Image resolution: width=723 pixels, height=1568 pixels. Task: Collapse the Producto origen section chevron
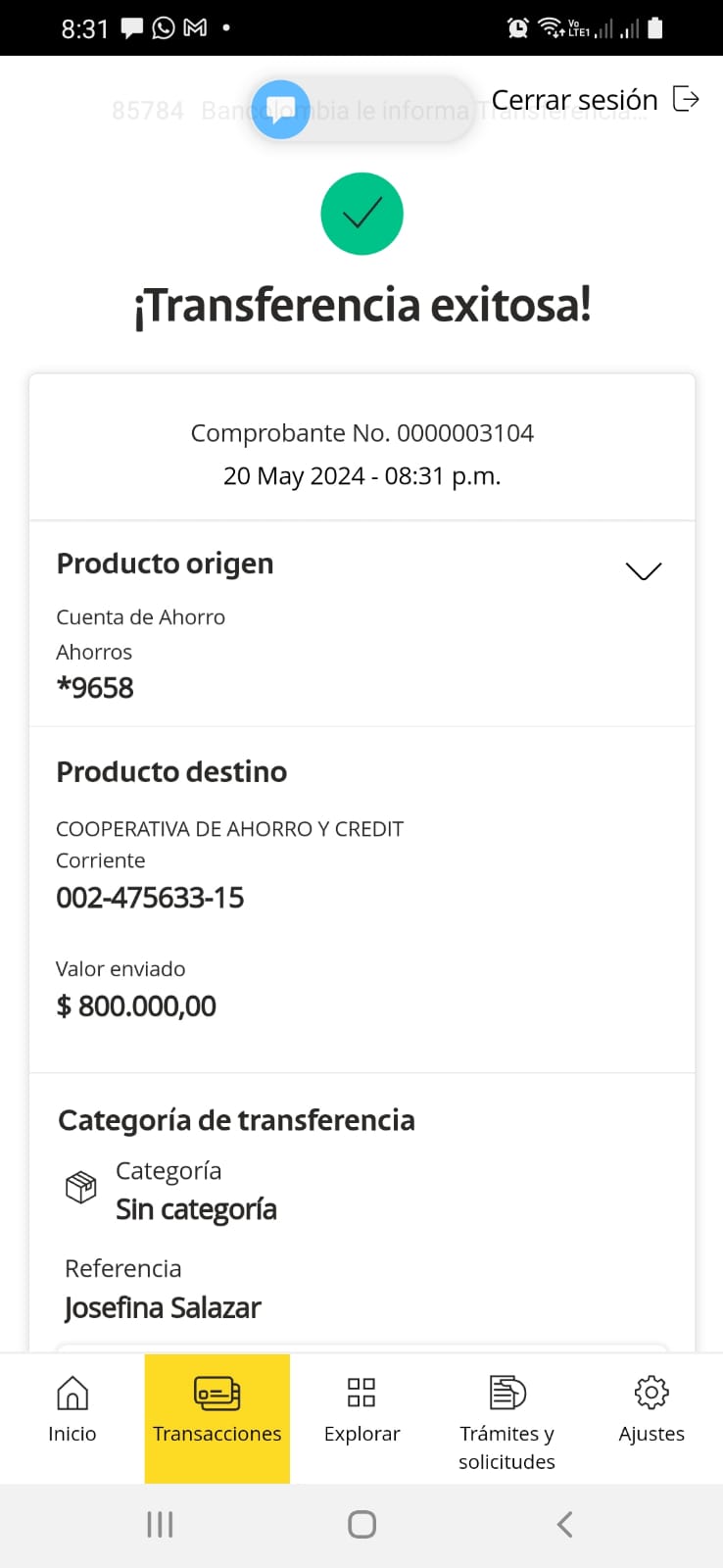click(x=644, y=570)
